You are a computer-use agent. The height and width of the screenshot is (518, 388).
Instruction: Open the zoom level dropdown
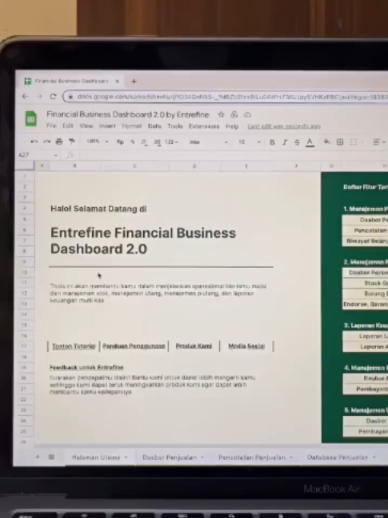97,142
